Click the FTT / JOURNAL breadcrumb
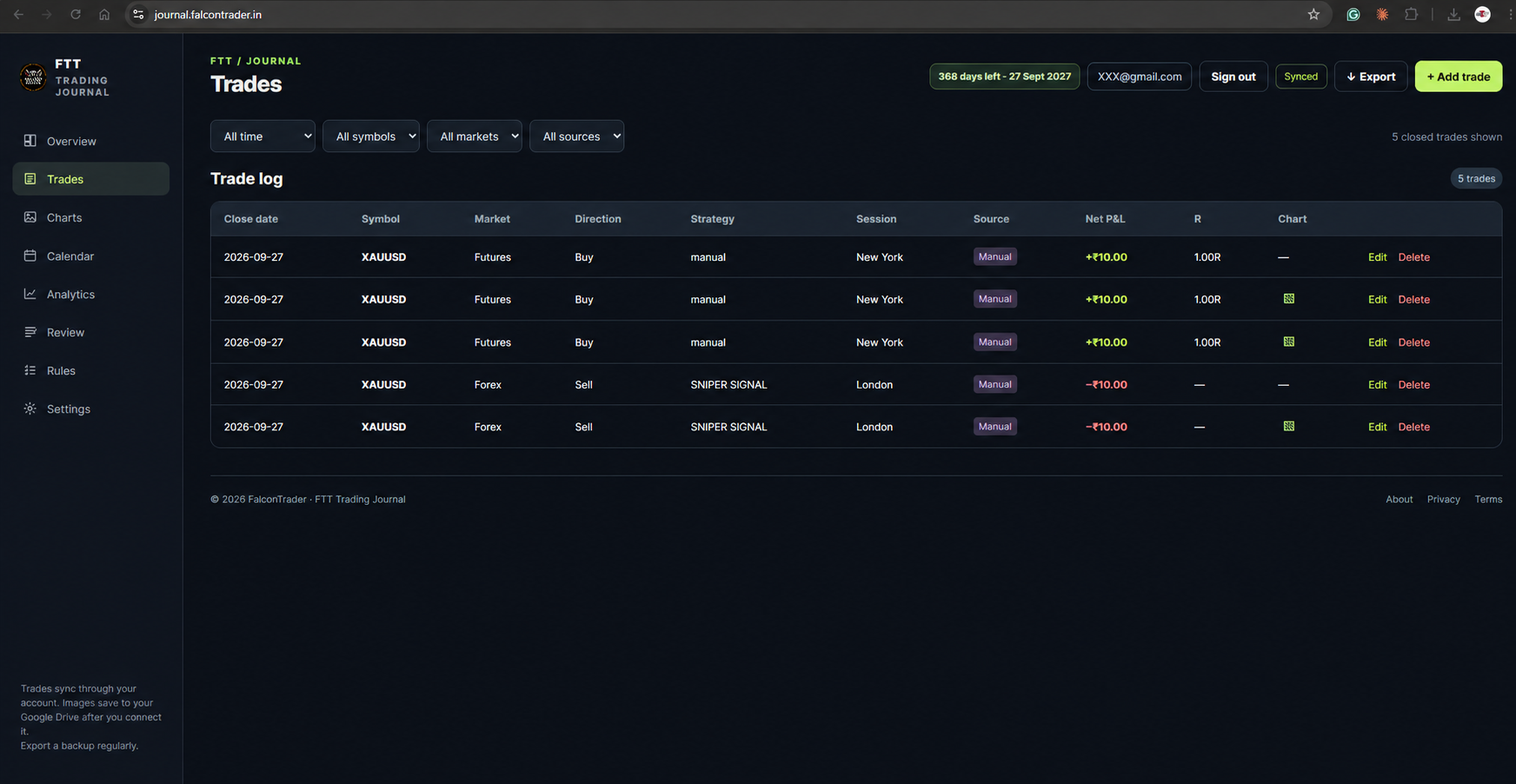The height and width of the screenshot is (784, 1516). point(256,61)
